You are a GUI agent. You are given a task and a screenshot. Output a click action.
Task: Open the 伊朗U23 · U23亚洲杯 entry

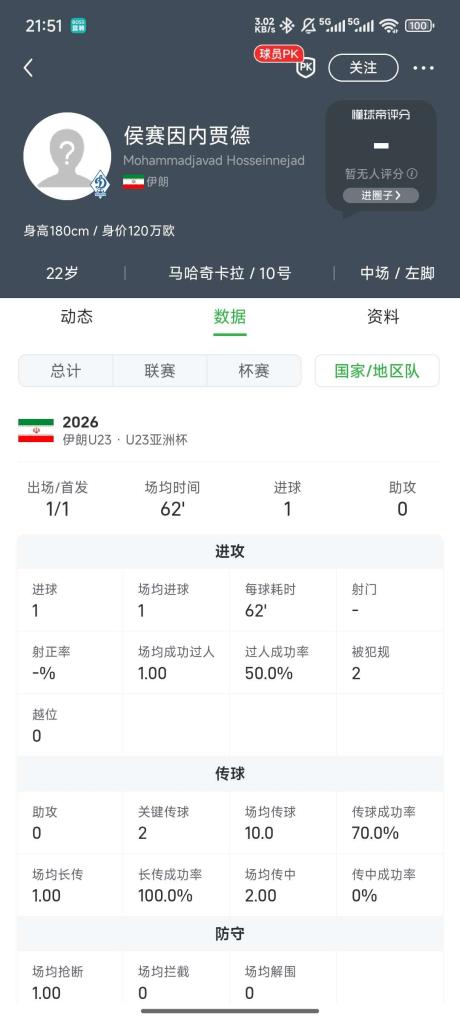pos(125,440)
